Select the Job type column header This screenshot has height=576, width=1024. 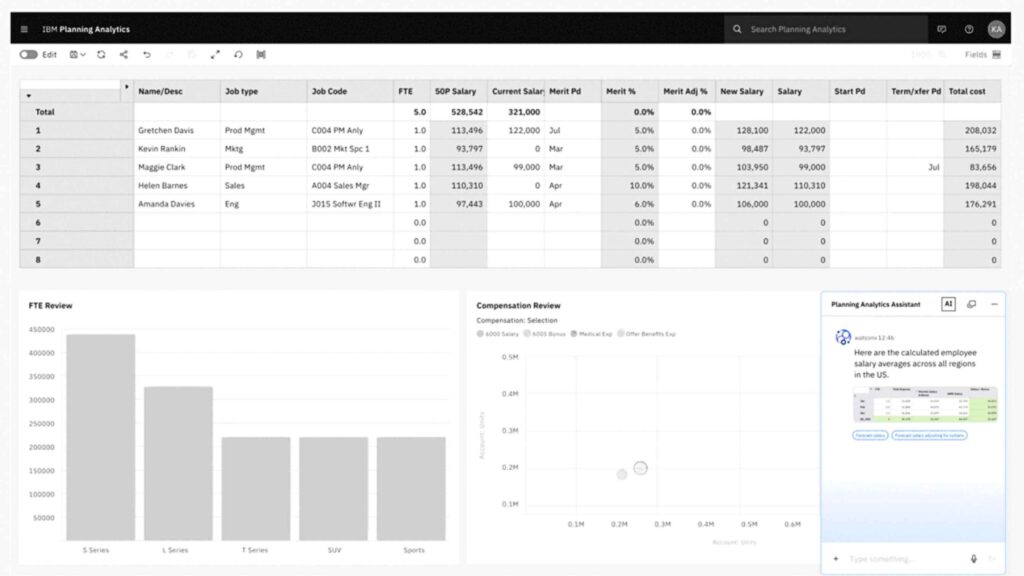click(x=263, y=91)
